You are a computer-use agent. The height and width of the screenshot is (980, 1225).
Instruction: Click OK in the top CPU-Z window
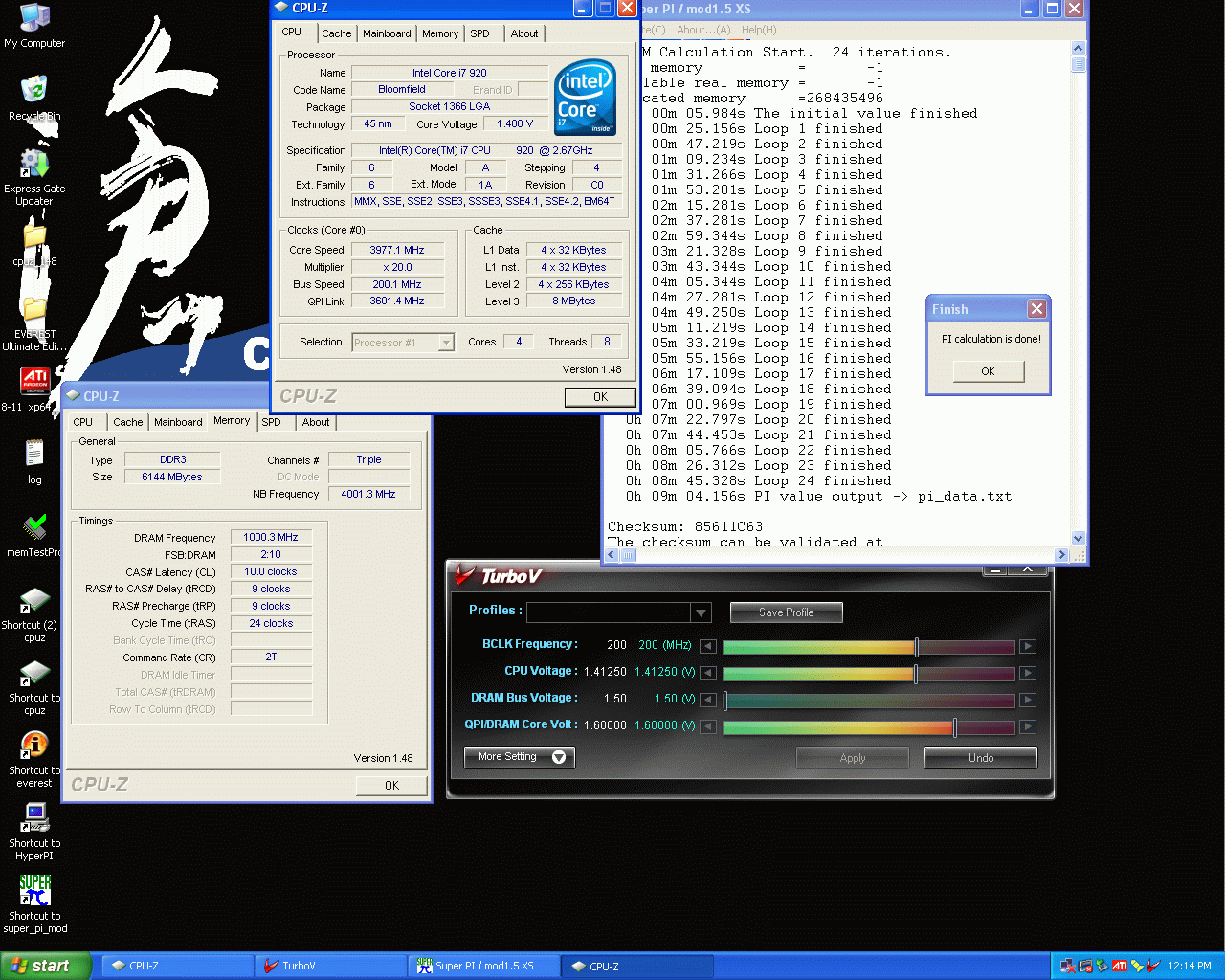(600, 396)
